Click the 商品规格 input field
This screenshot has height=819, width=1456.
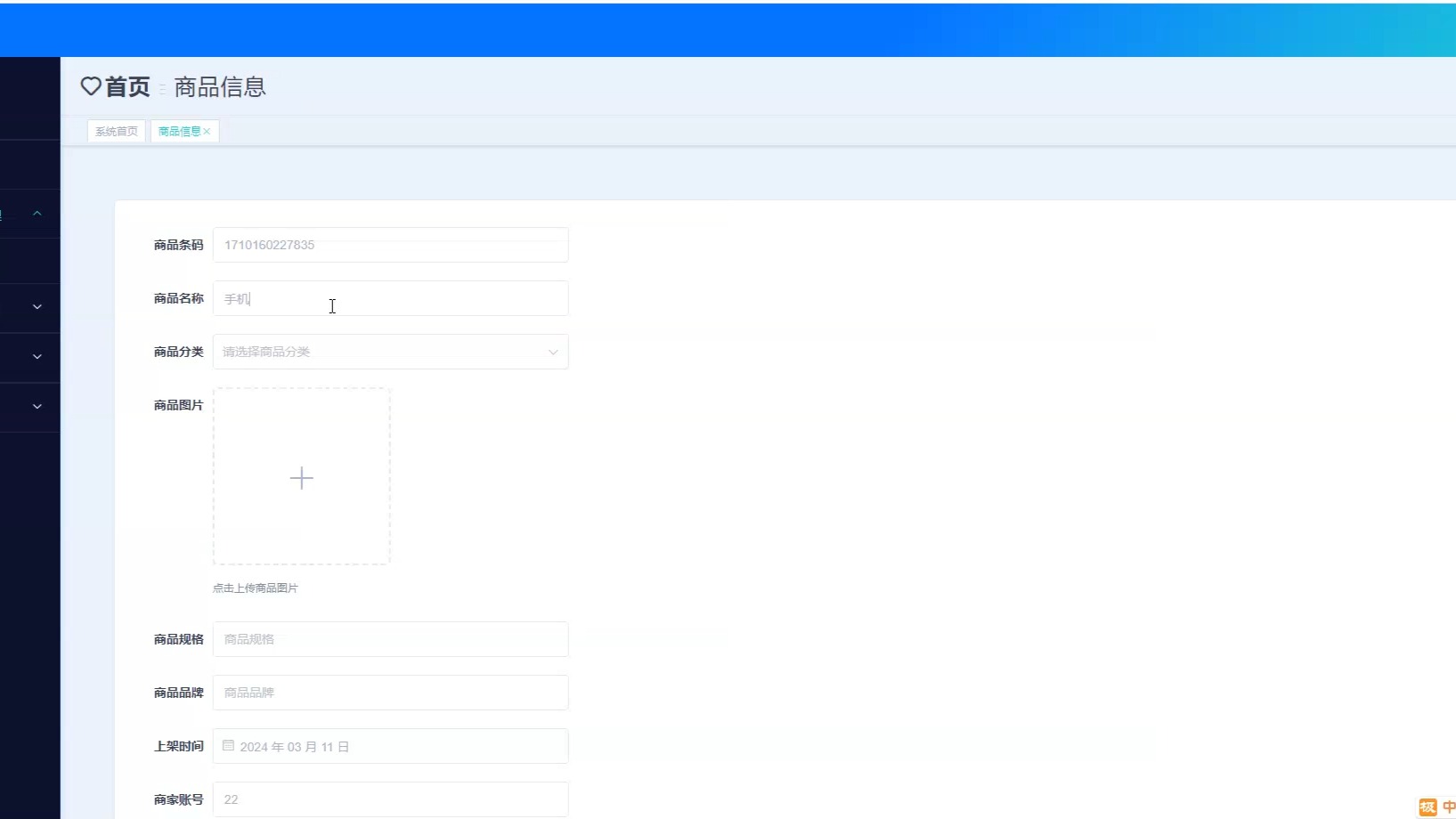pyautogui.click(x=390, y=639)
